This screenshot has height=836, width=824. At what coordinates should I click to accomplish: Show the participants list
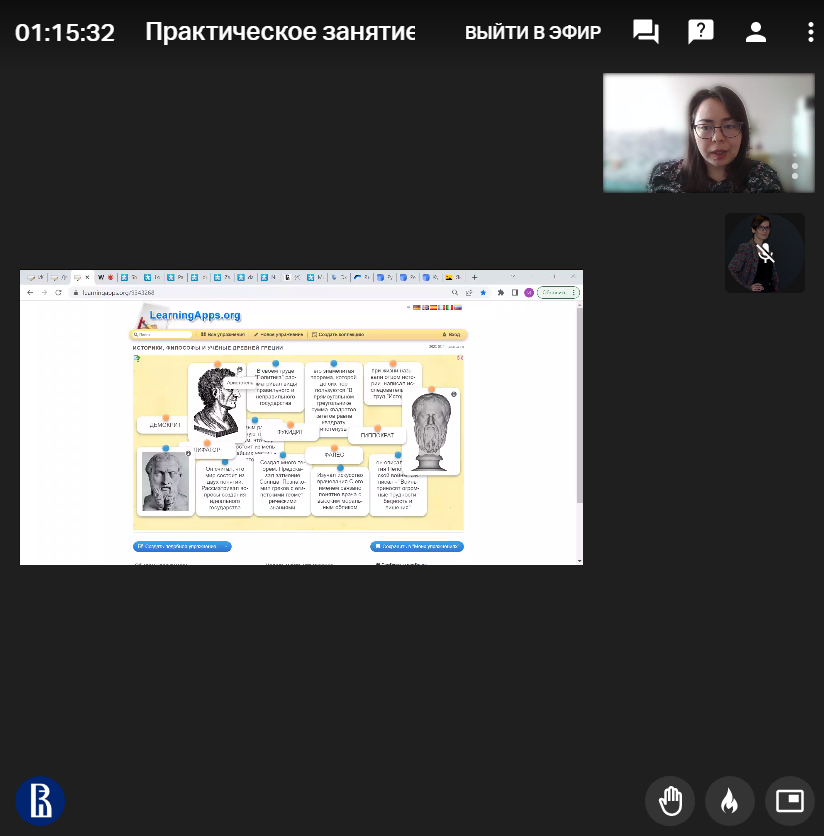click(x=755, y=32)
